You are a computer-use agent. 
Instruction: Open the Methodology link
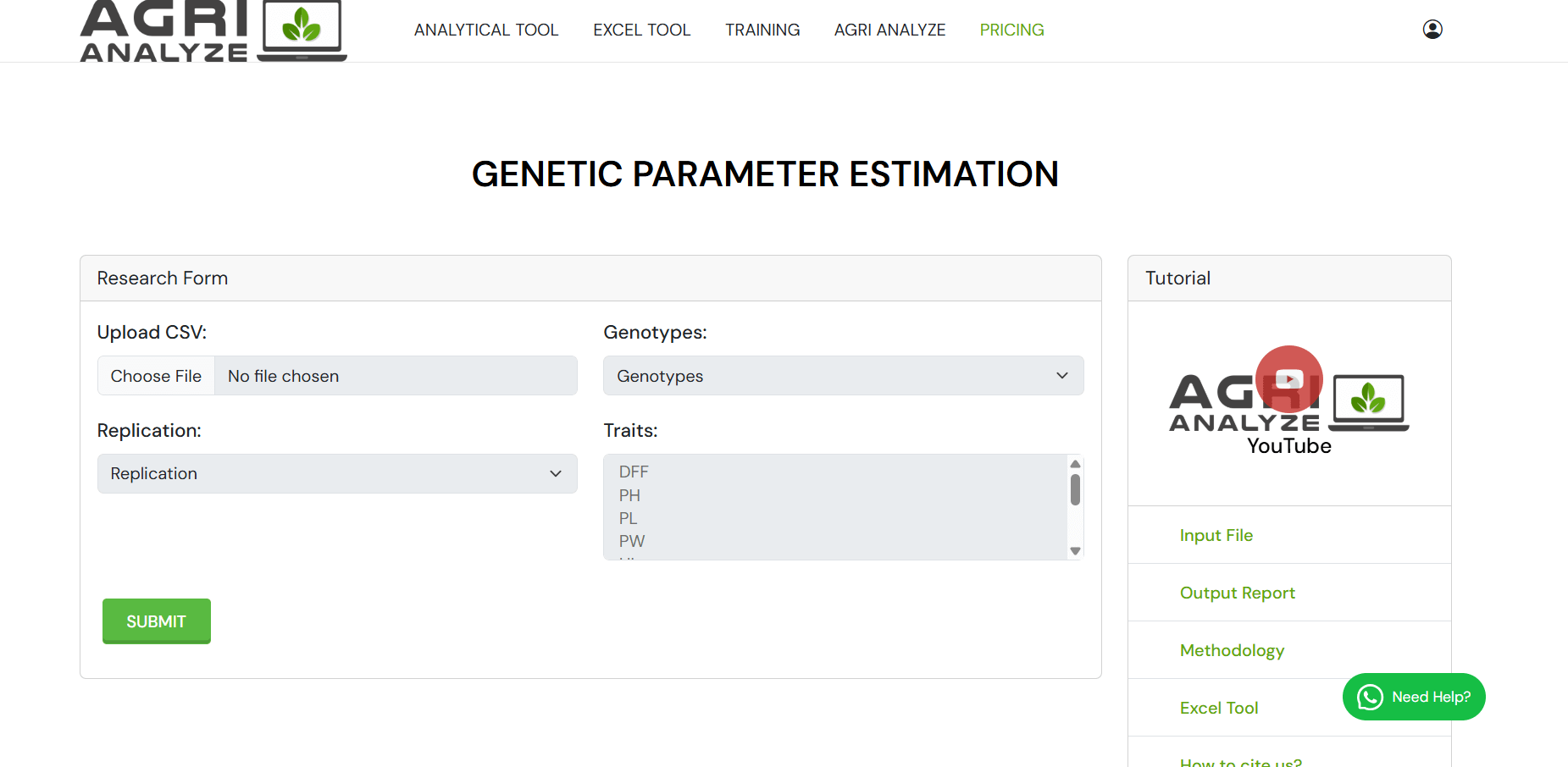pyautogui.click(x=1232, y=650)
